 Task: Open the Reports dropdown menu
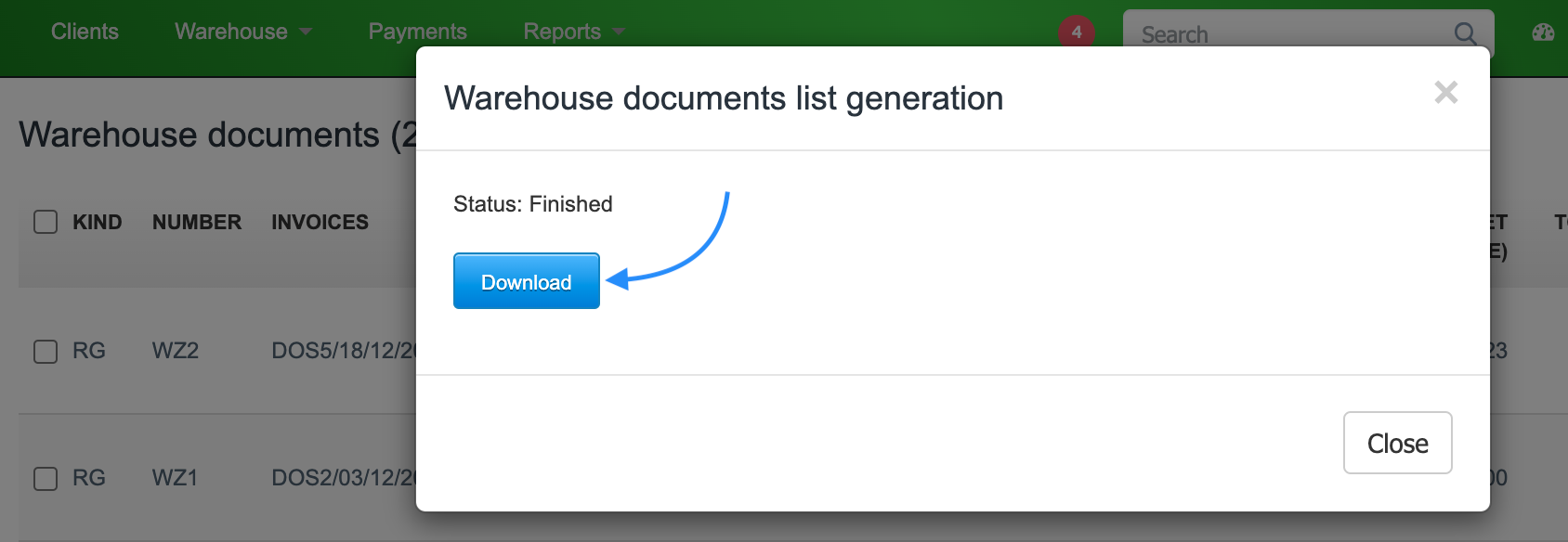coord(573,32)
